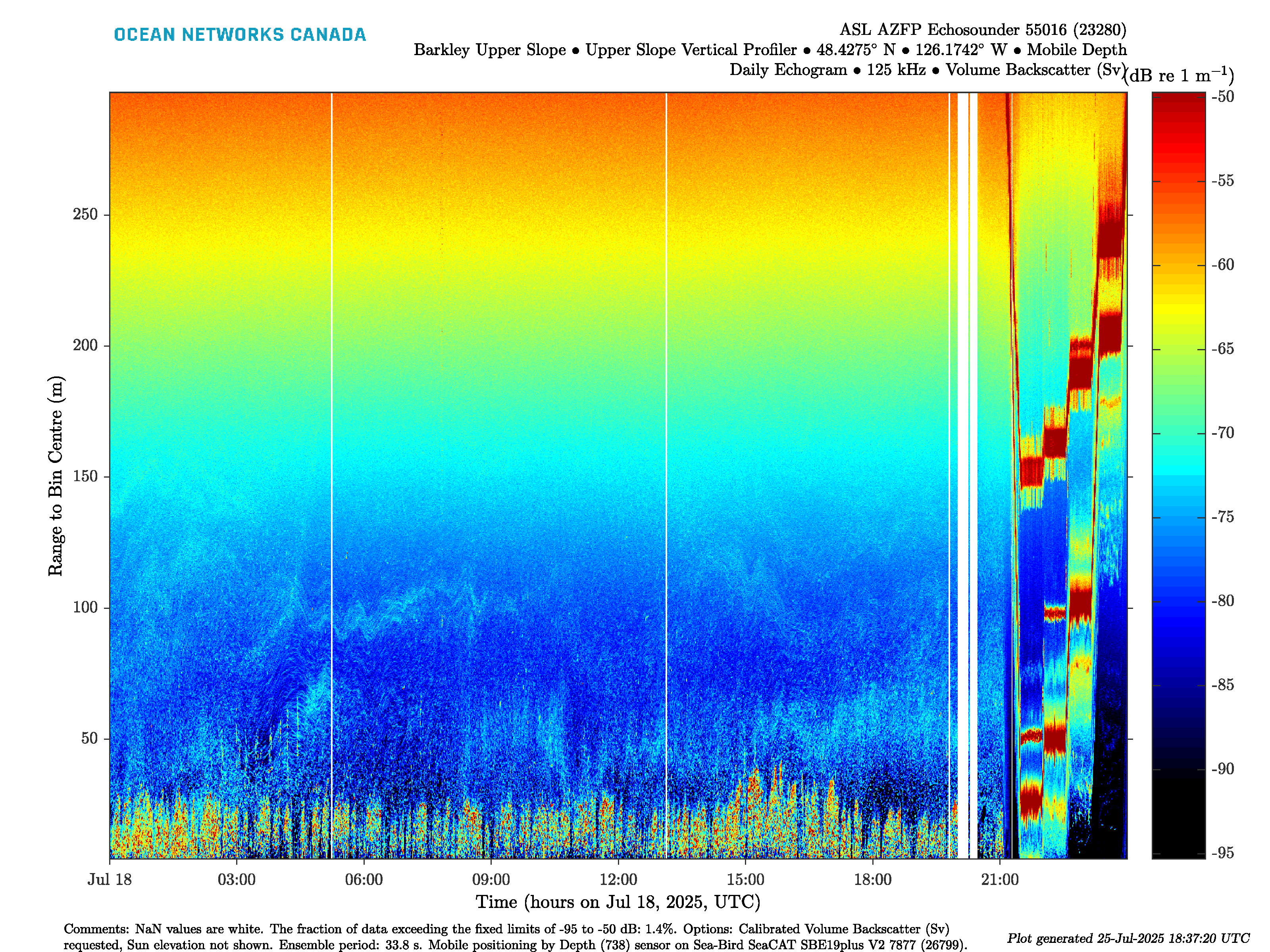Viewport: 1270px width, 952px height.
Task: Click the title line 'ASL AZFP Echosounder 55016 (23280)'
Action: [983, 30]
